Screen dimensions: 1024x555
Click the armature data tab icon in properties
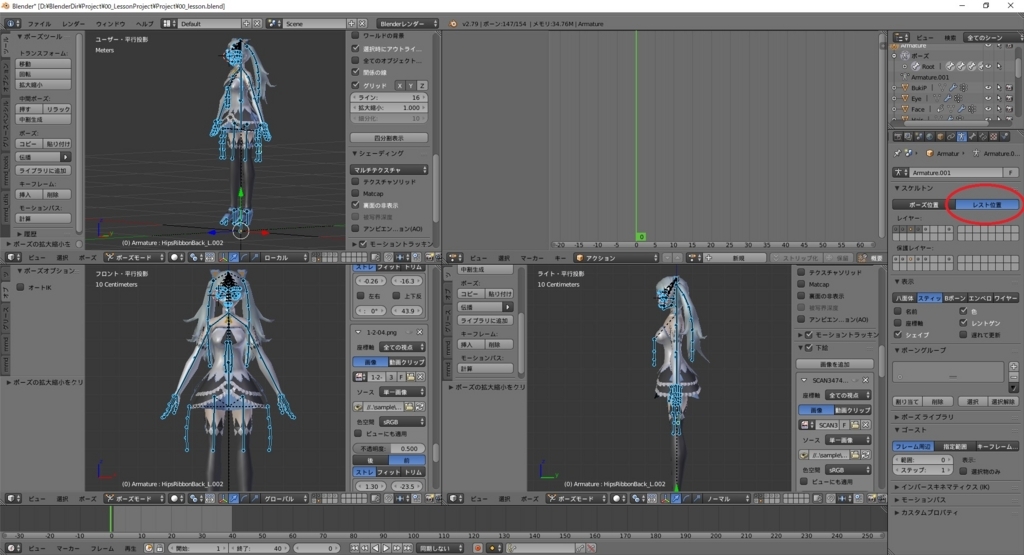click(x=961, y=136)
